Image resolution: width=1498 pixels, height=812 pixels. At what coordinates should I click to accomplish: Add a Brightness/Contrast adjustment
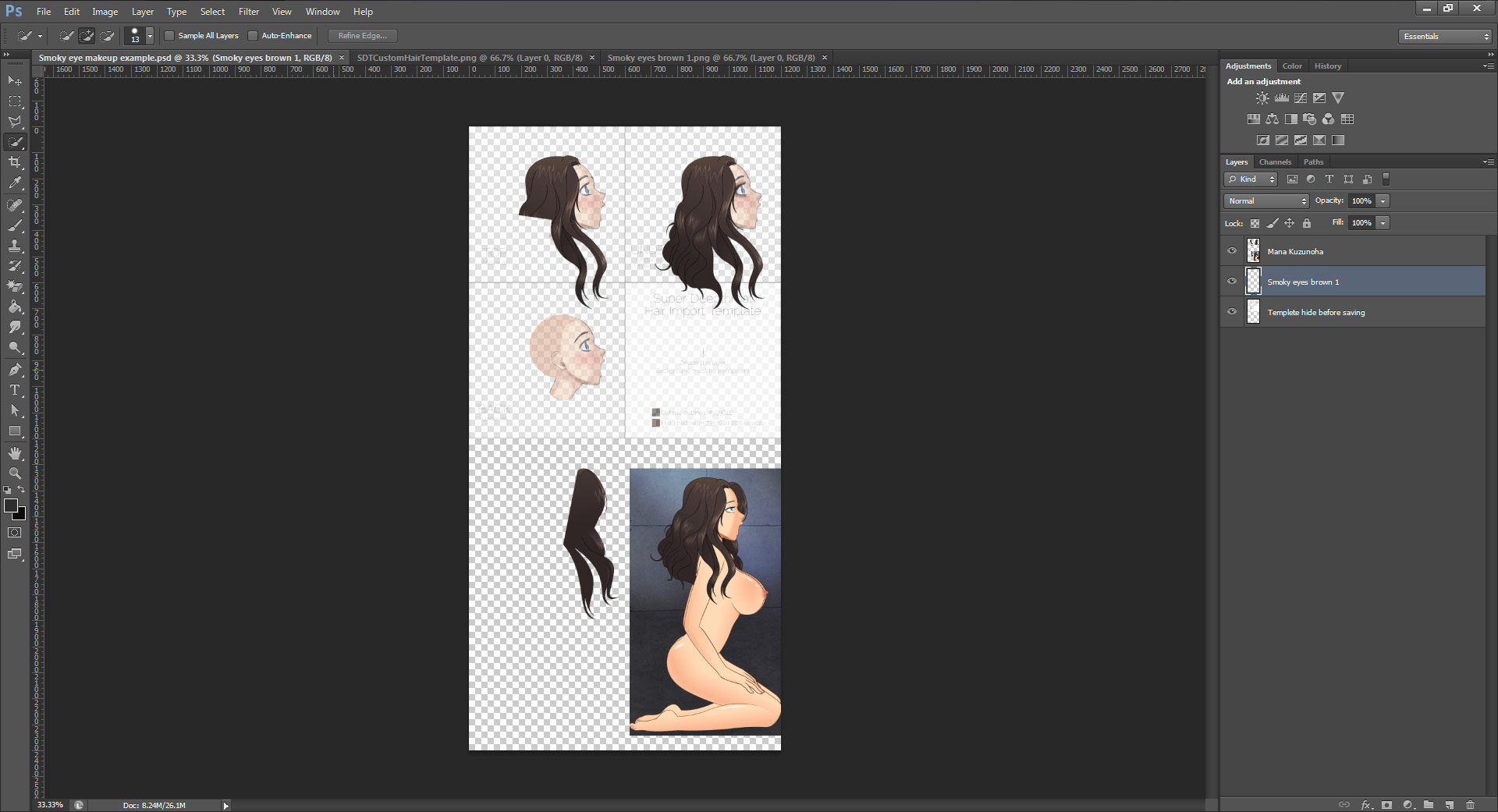point(1262,98)
